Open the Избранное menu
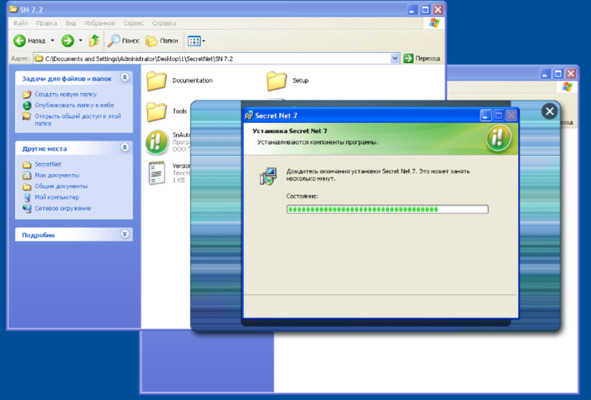 [x=100, y=23]
